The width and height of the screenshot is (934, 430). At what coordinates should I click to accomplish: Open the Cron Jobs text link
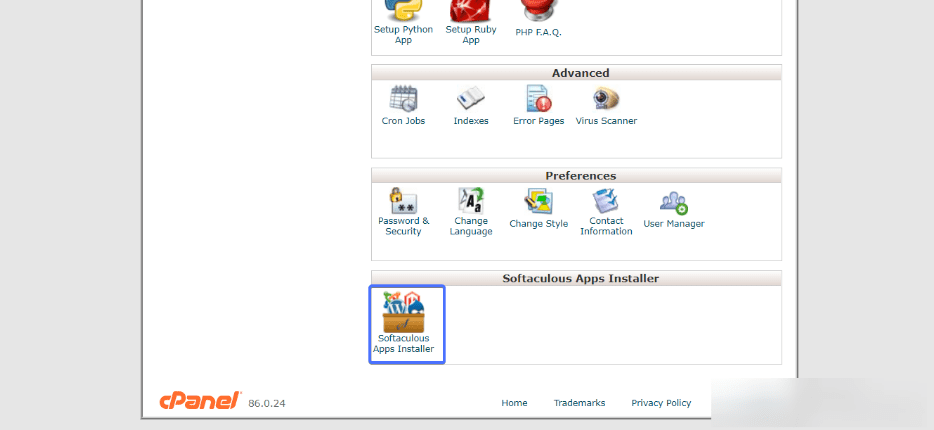(x=403, y=121)
